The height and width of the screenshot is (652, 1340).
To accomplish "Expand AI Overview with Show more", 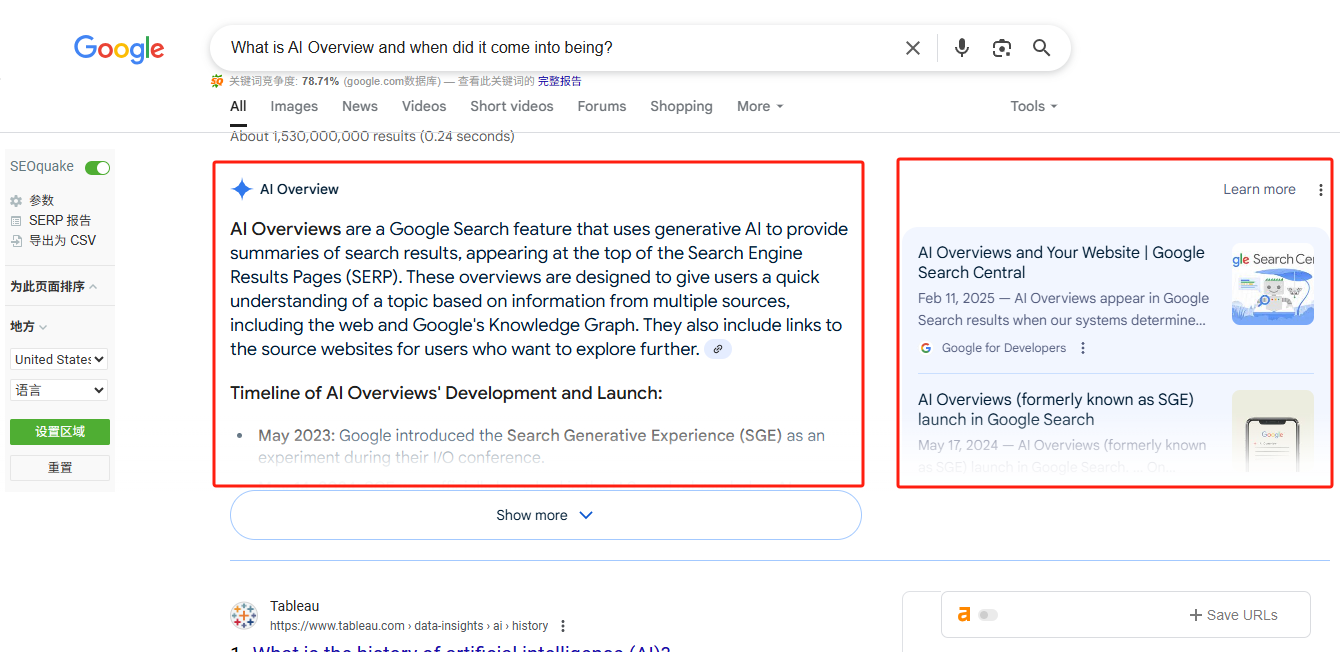I will pos(544,514).
